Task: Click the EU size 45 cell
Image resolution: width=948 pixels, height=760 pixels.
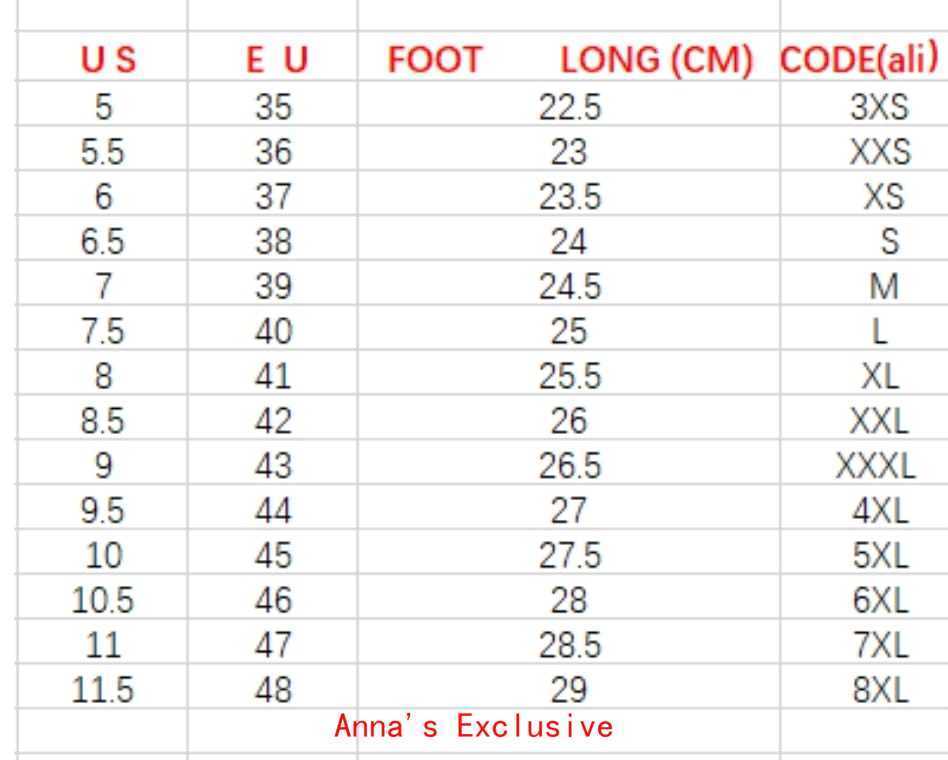Action: click(273, 556)
